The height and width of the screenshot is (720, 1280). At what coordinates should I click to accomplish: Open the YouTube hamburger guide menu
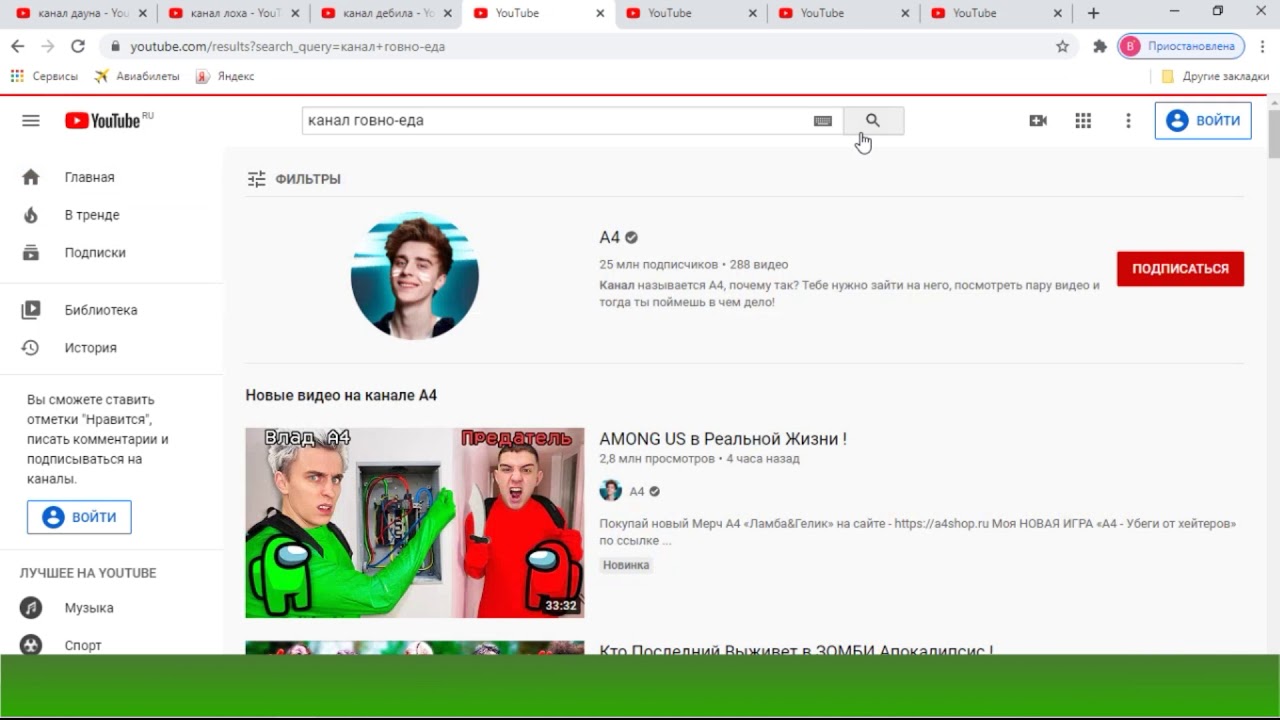click(31, 121)
